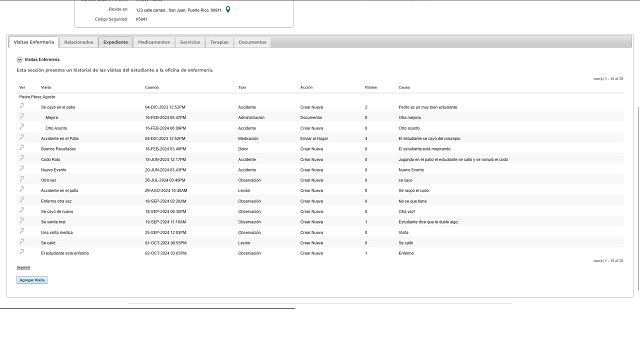Open view icon for the 29-AGO-2024 accident row

click(x=22, y=189)
